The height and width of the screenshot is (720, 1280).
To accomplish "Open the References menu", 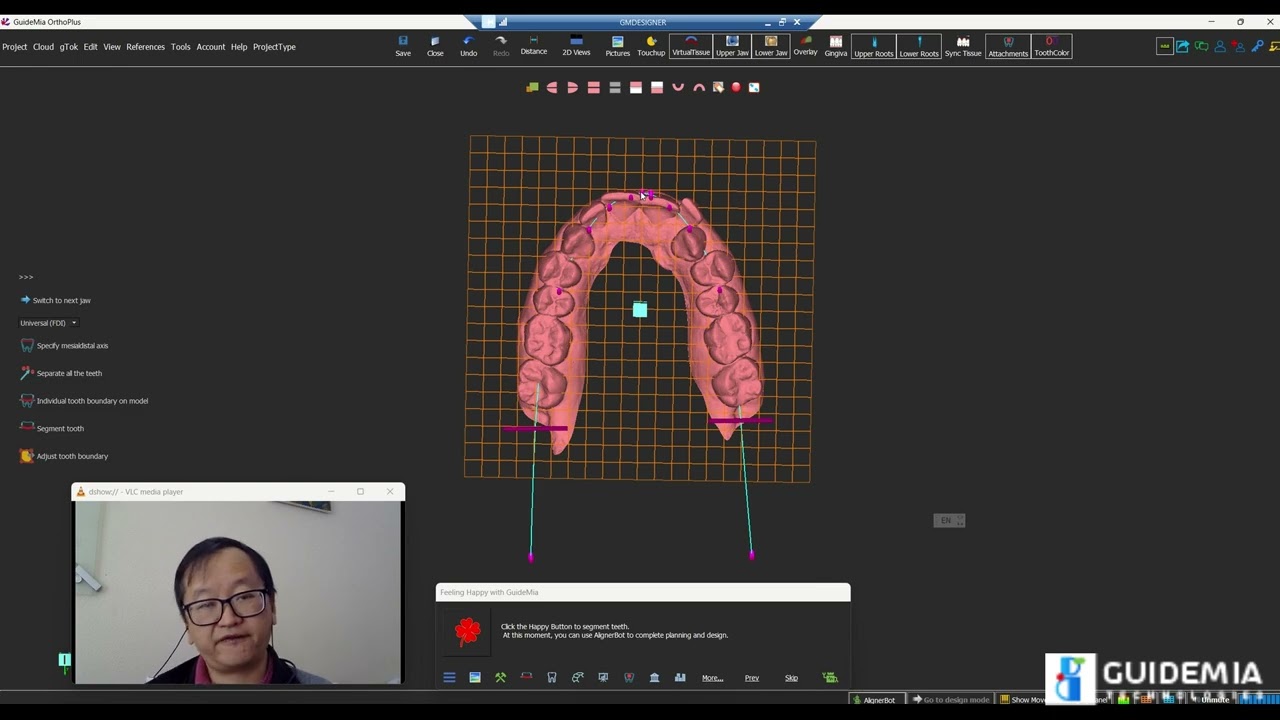I will coord(146,47).
